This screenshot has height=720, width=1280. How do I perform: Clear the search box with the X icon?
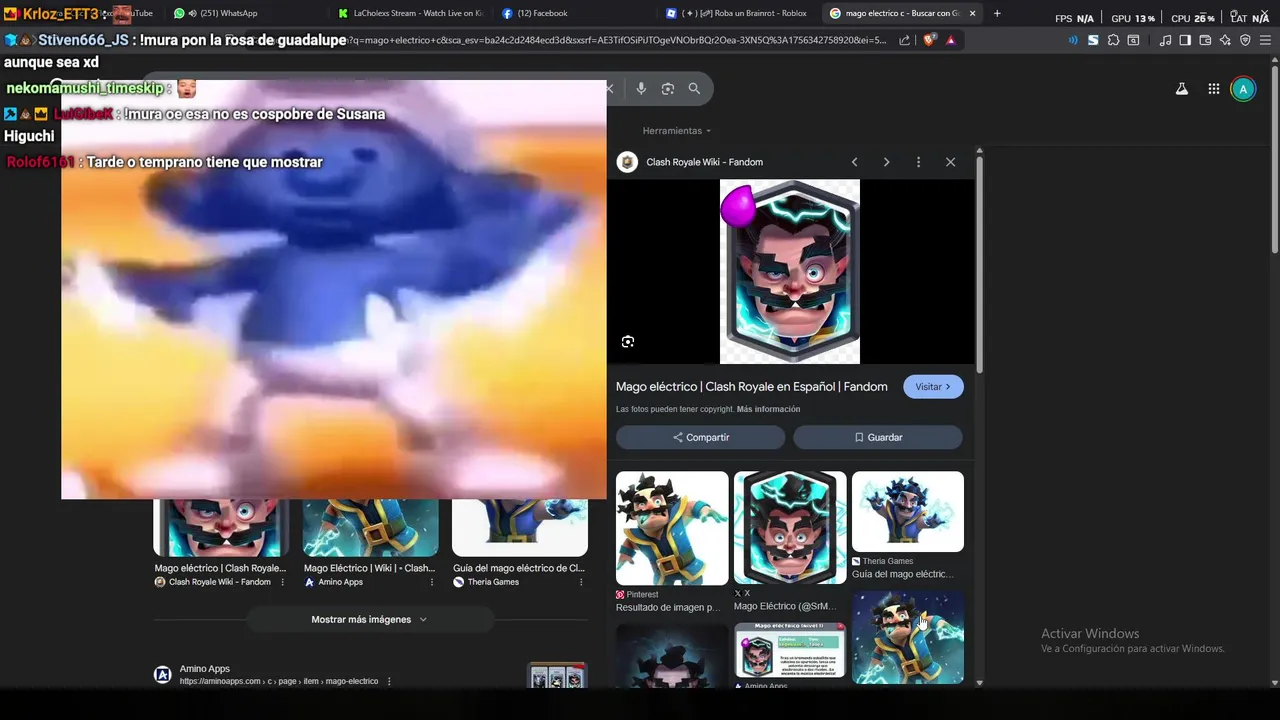point(610,88)
